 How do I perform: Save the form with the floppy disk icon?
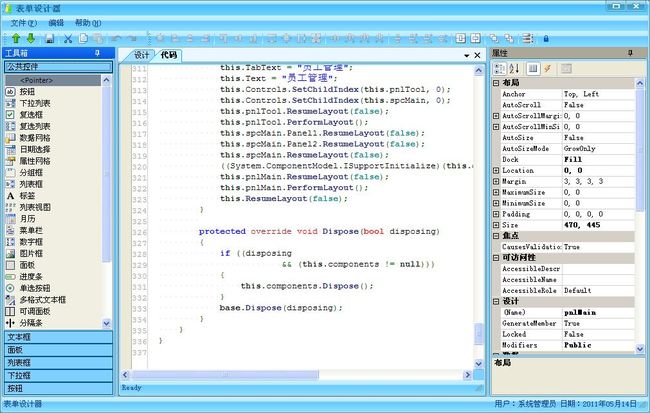point(49,39)
